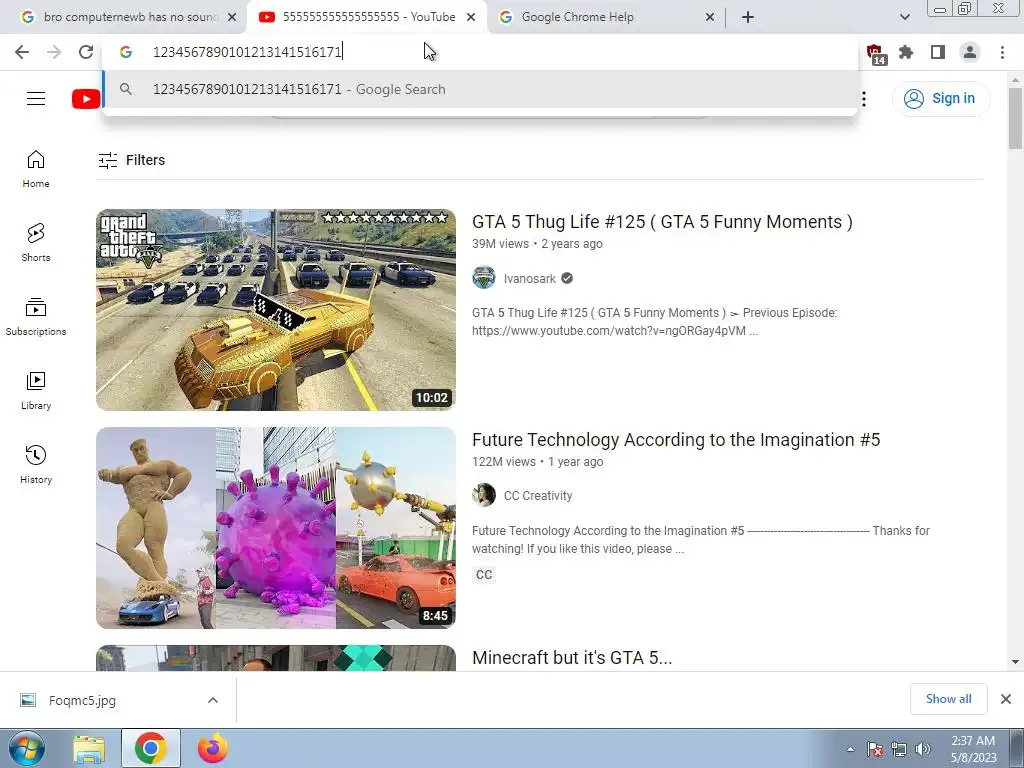Expand the Foqmc5.jpg download options chevron

coord(213,701)
